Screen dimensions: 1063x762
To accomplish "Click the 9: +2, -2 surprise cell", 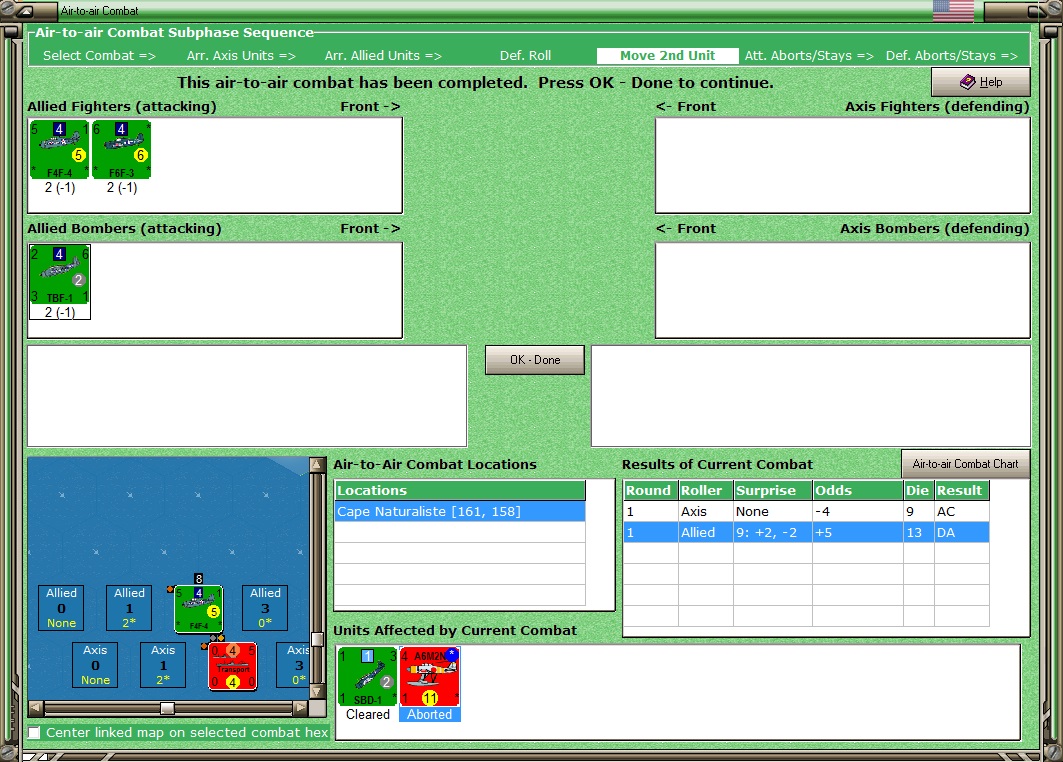I will click(x=773, y=532).
